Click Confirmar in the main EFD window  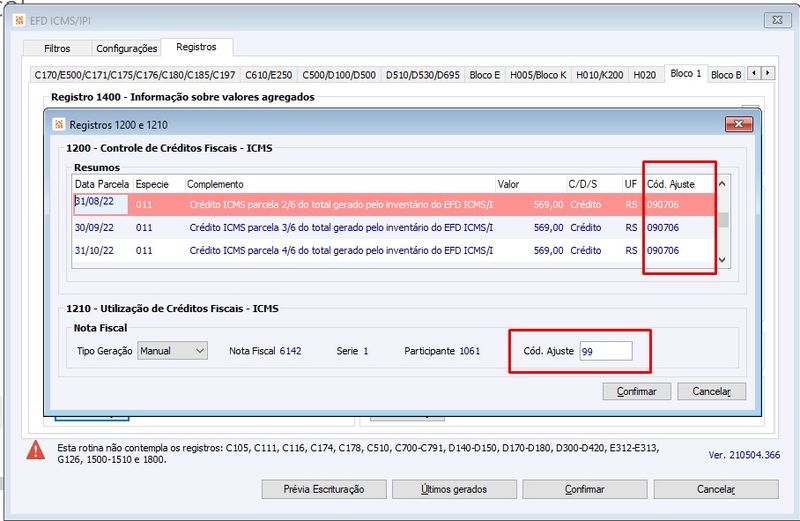click(x=585, y=489)
